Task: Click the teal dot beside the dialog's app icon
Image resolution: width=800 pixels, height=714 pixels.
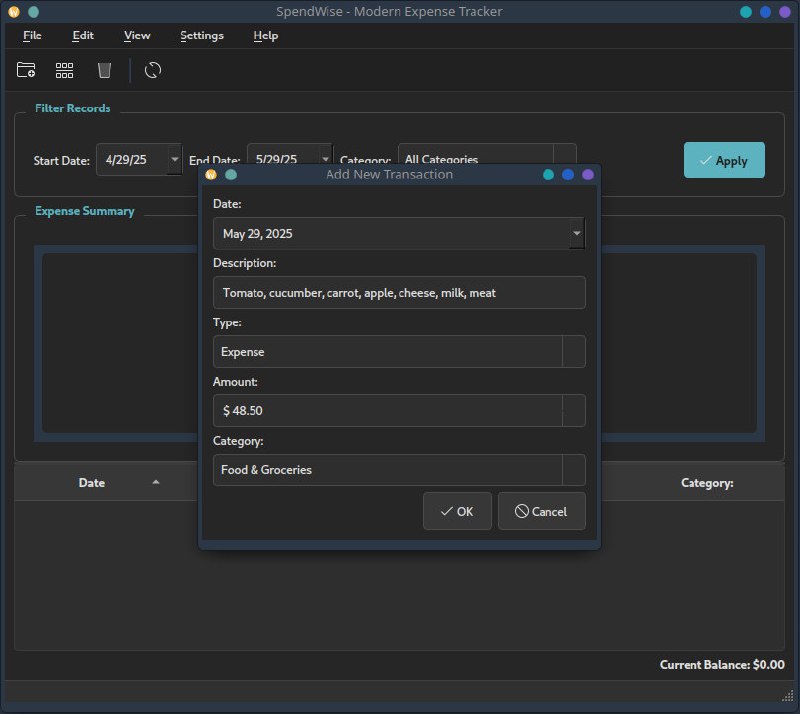Action: coord(231,175)
